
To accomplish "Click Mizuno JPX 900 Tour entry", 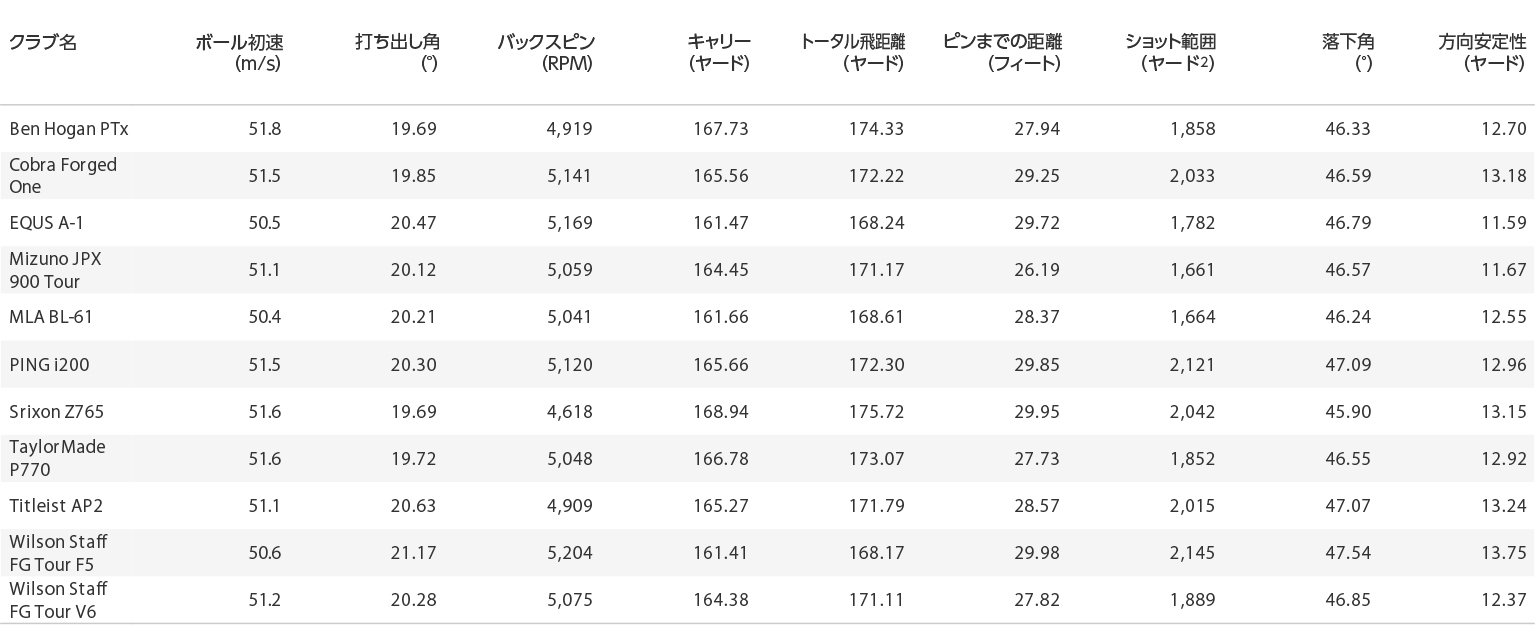I will pos(56,270).
